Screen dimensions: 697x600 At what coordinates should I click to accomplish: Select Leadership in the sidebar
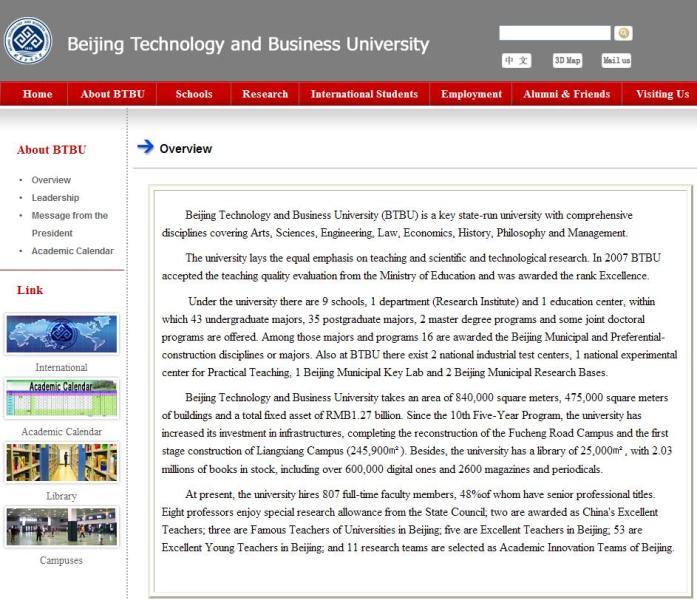[x=55, y=198]
